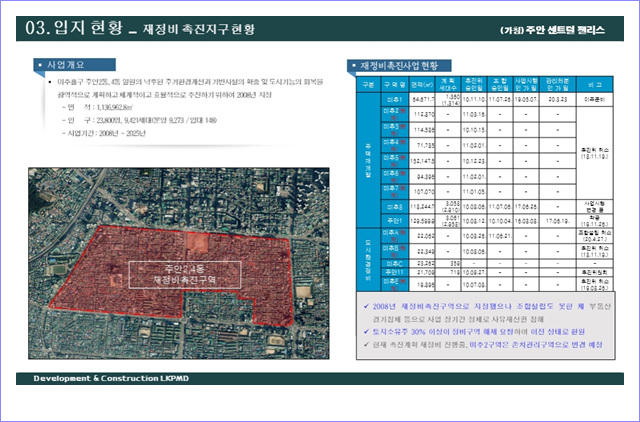The height and width of the screenshot is (422, 640).
Task: Click the "미추C" district name cell
Action: point(395,264)
